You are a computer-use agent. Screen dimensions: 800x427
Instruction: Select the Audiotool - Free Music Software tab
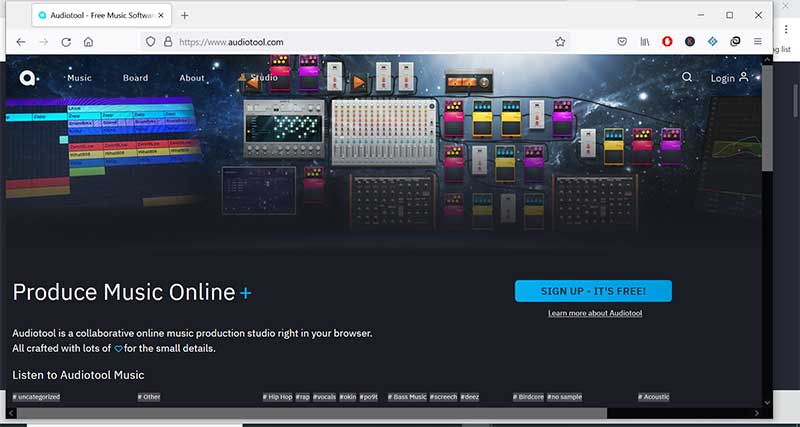point(102,15)
